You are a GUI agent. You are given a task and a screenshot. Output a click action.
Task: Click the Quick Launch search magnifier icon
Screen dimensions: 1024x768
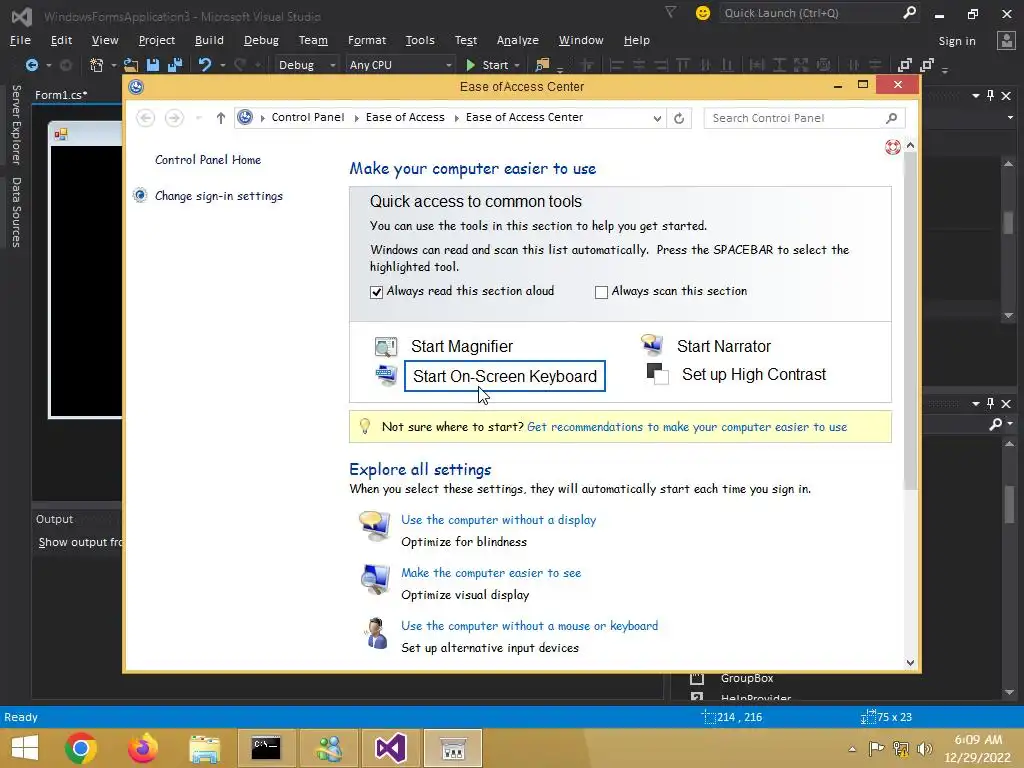[909, 13]
